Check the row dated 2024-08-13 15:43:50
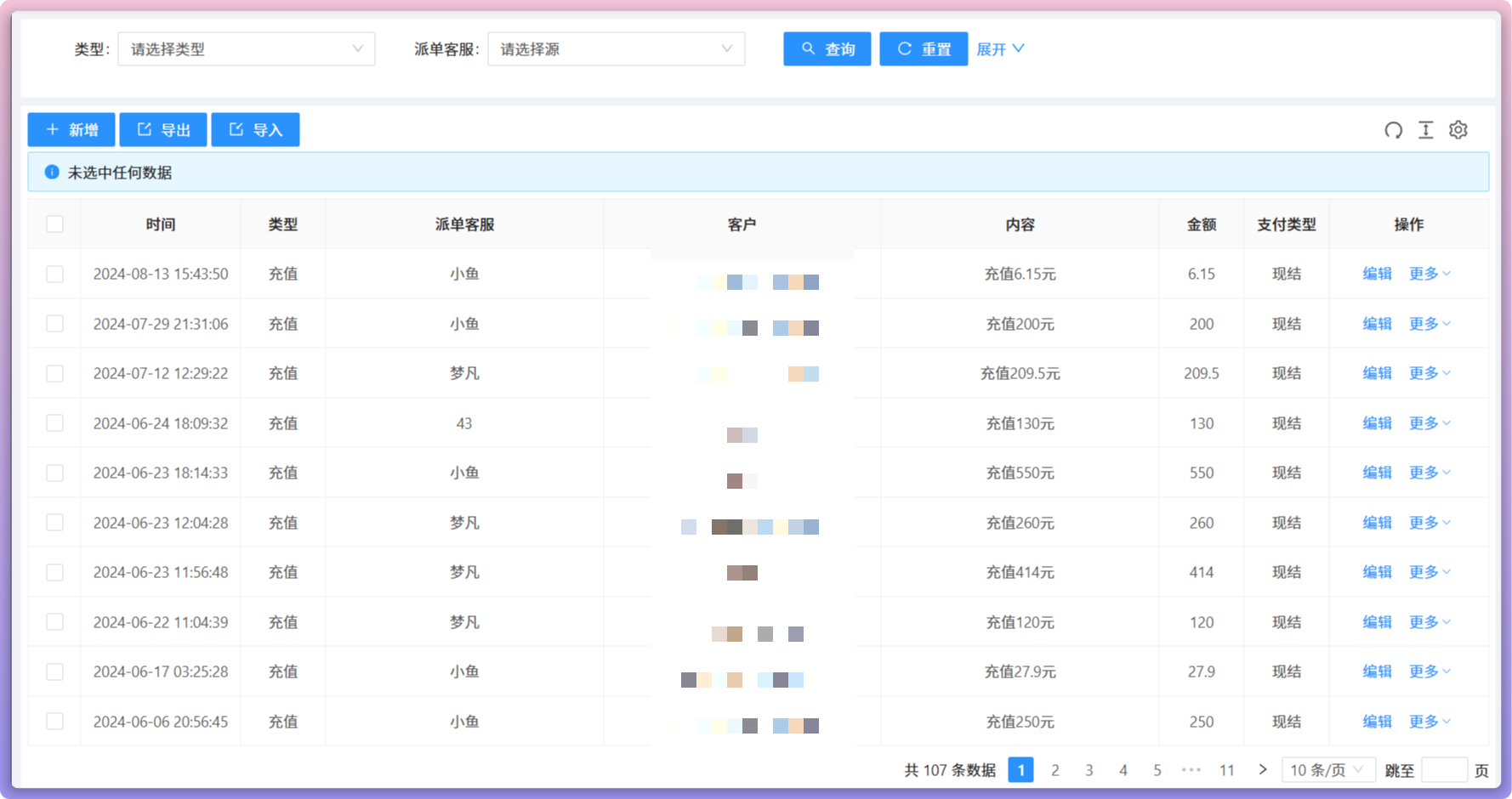This screenshot has width=1512, height=799. point(55,274)
